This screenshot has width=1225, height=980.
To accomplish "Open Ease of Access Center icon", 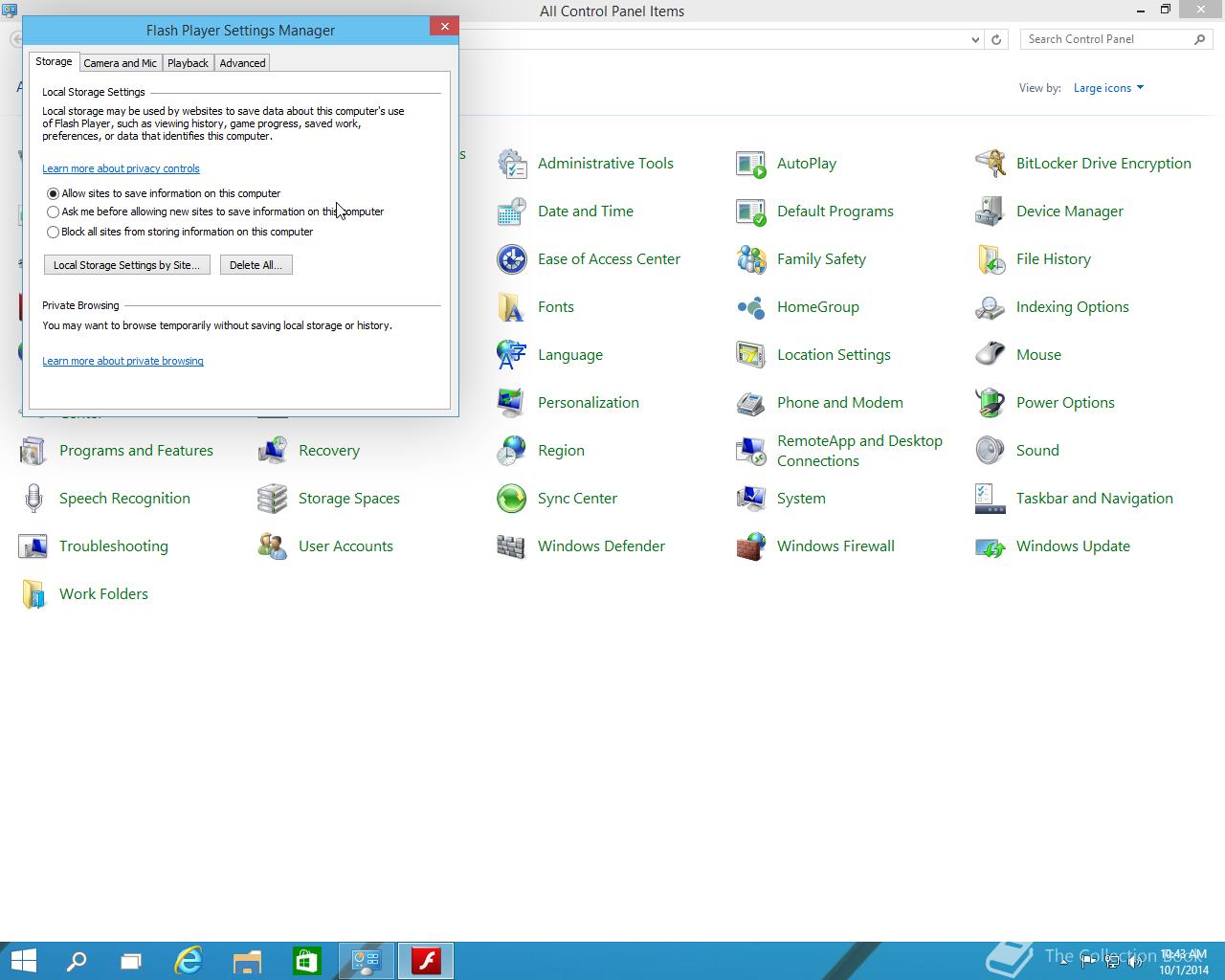I will [x=512, y=259].
